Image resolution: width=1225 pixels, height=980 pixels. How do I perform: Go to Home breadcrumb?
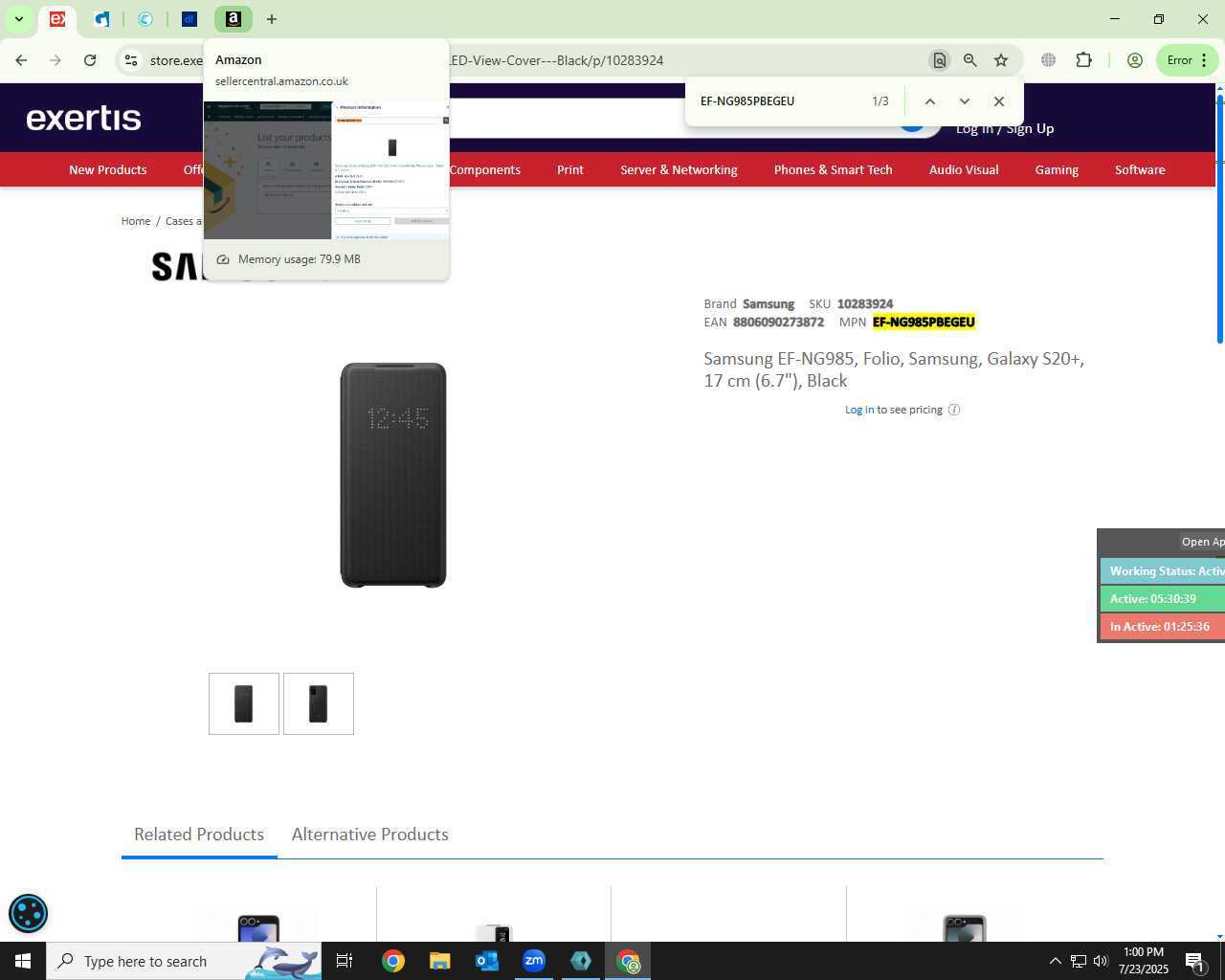136,221
